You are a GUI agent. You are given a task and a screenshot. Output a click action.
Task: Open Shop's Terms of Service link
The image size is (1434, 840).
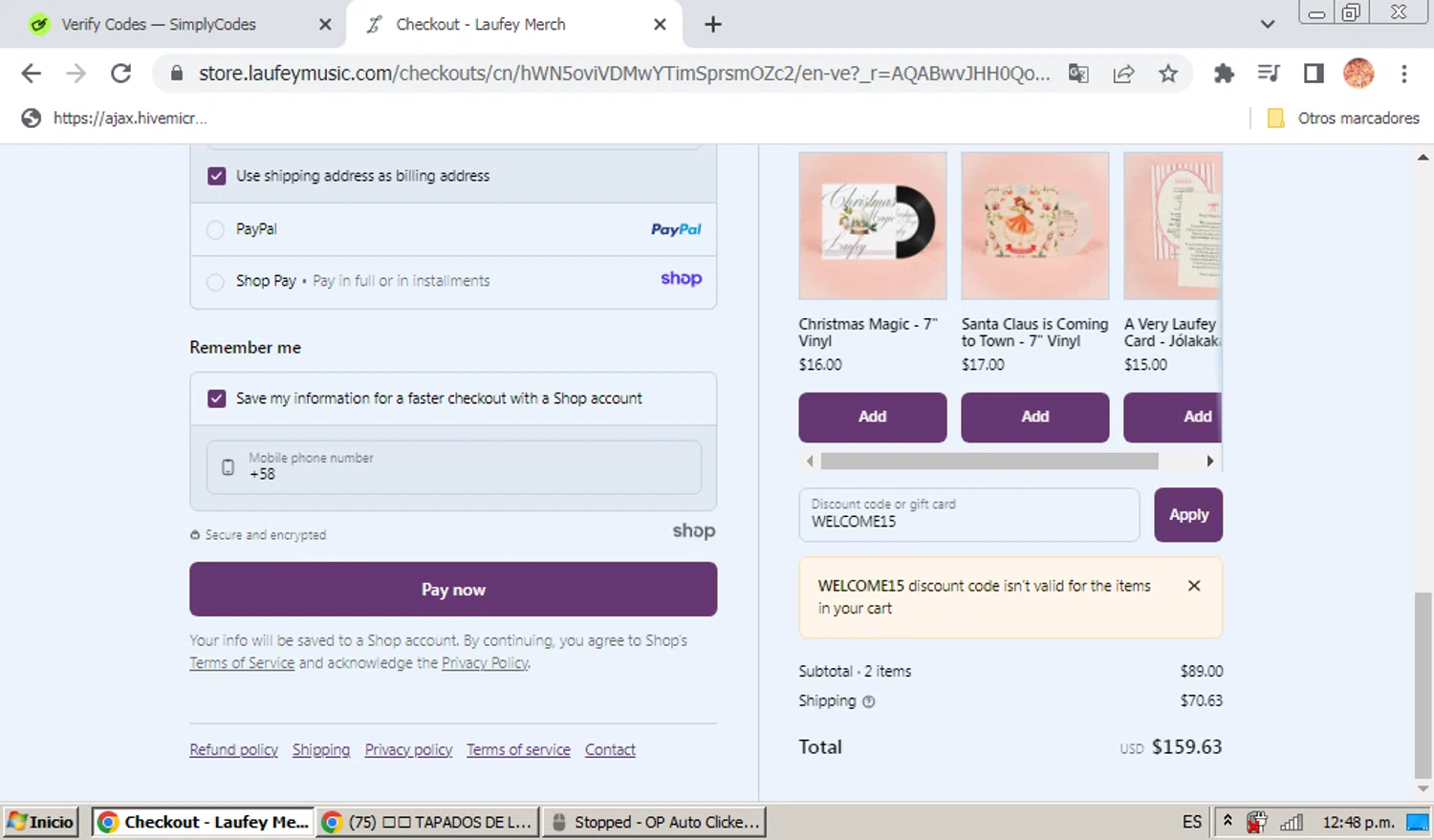242,663
